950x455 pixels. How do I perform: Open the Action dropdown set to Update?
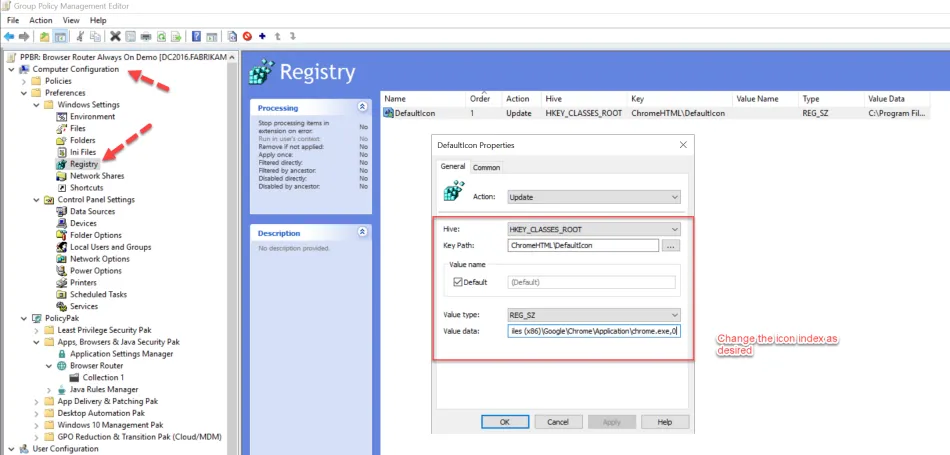tap(594, 197)
